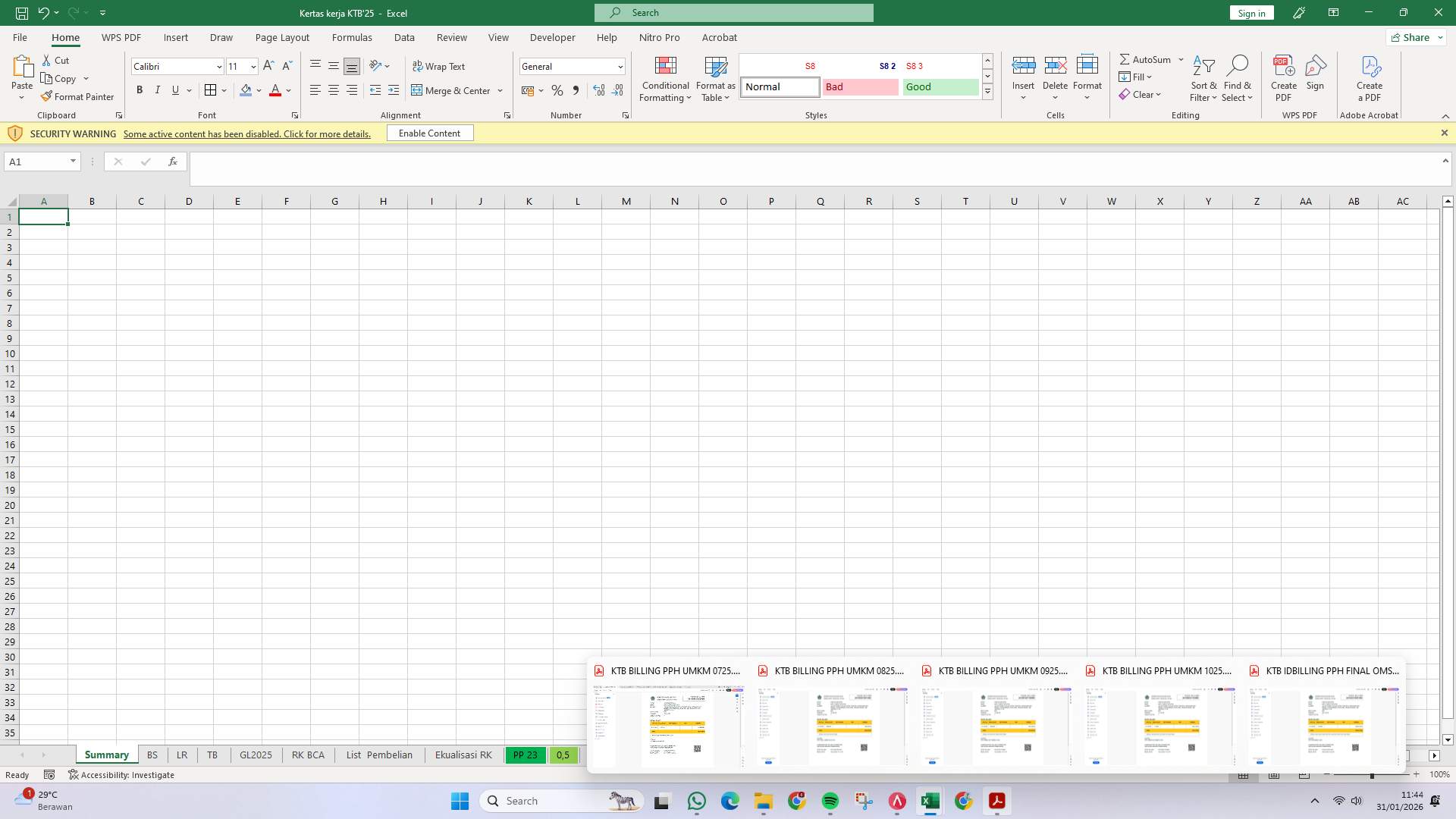Open the Font Color dropdown arrow

[x=287, y=91]
